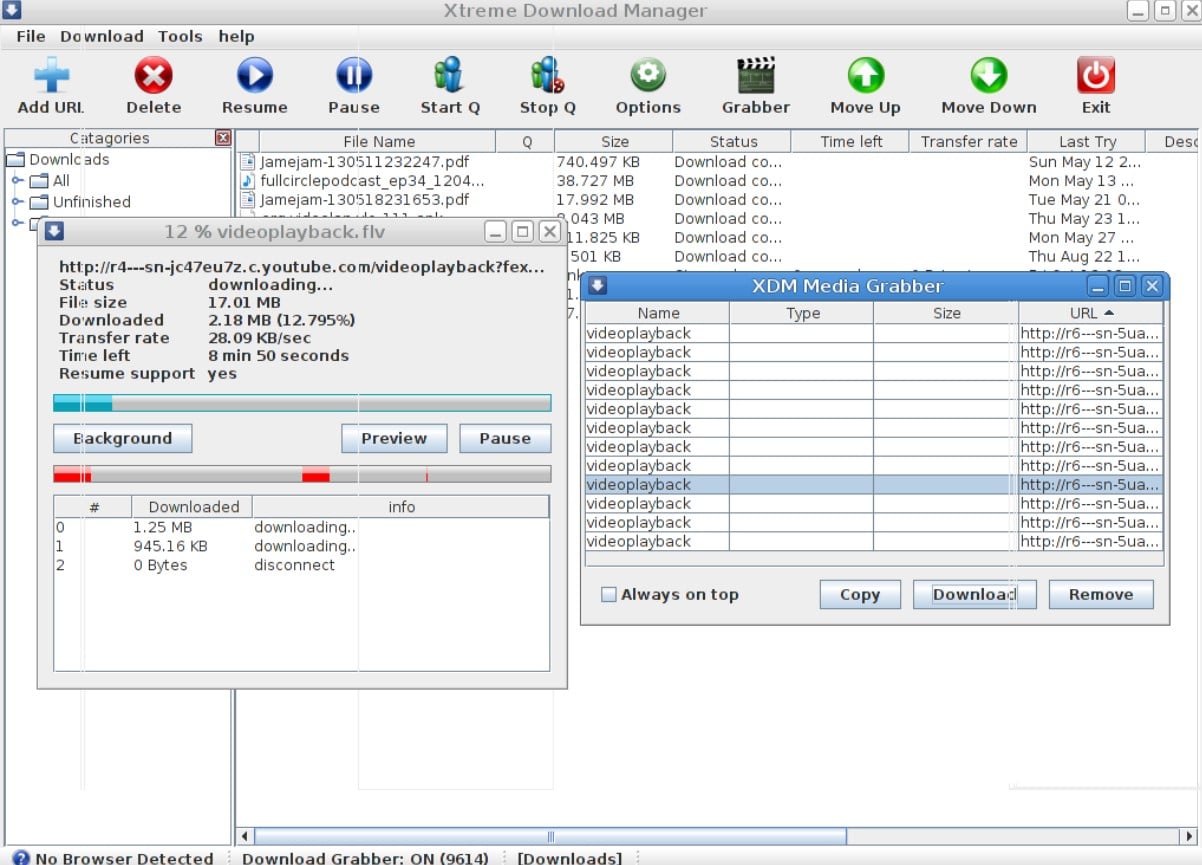Click the Pause toolbar icon
1202x865 pixels.
tap(353, 75)
